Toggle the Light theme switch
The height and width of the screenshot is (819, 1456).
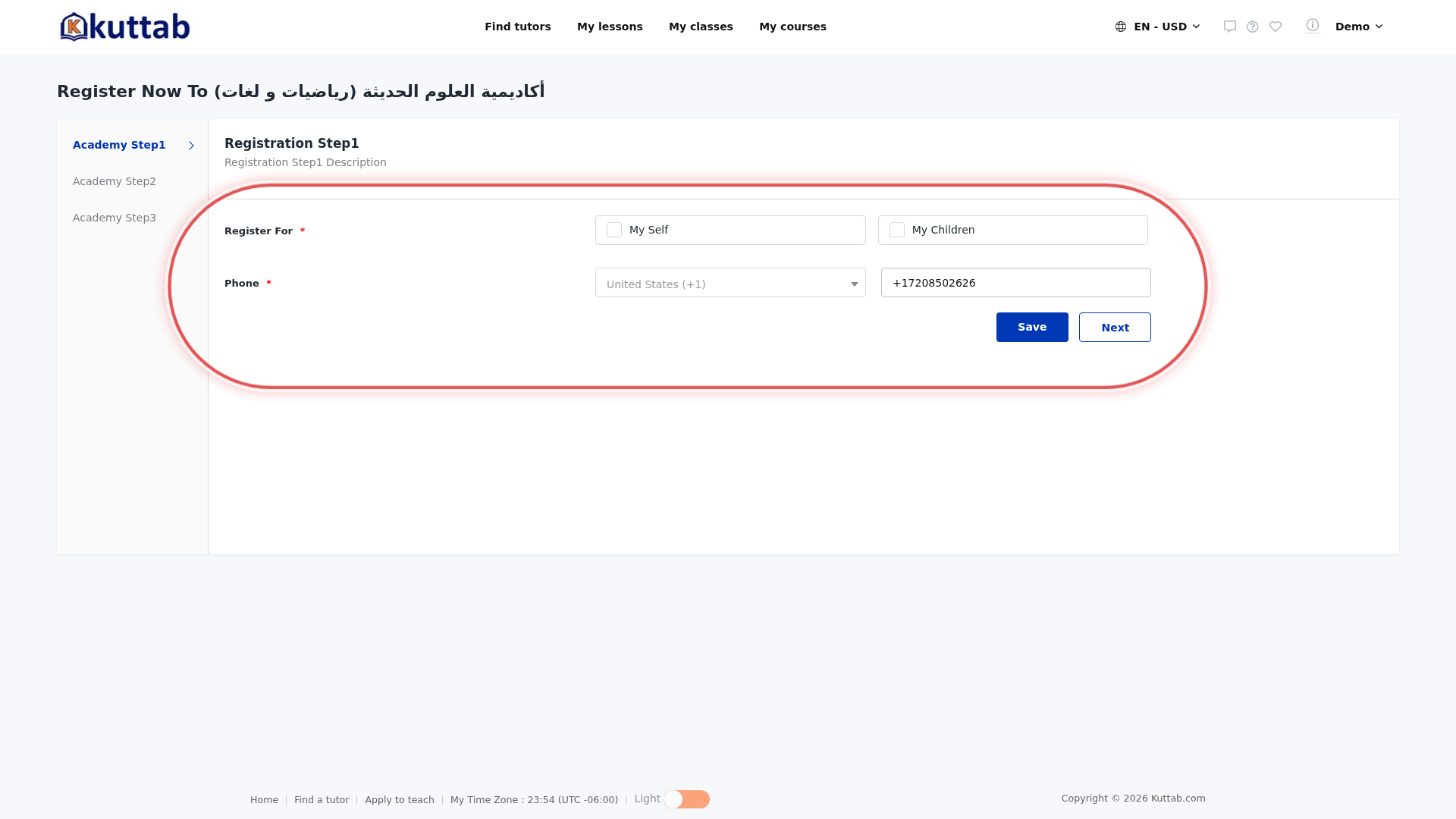pos(687,799)
